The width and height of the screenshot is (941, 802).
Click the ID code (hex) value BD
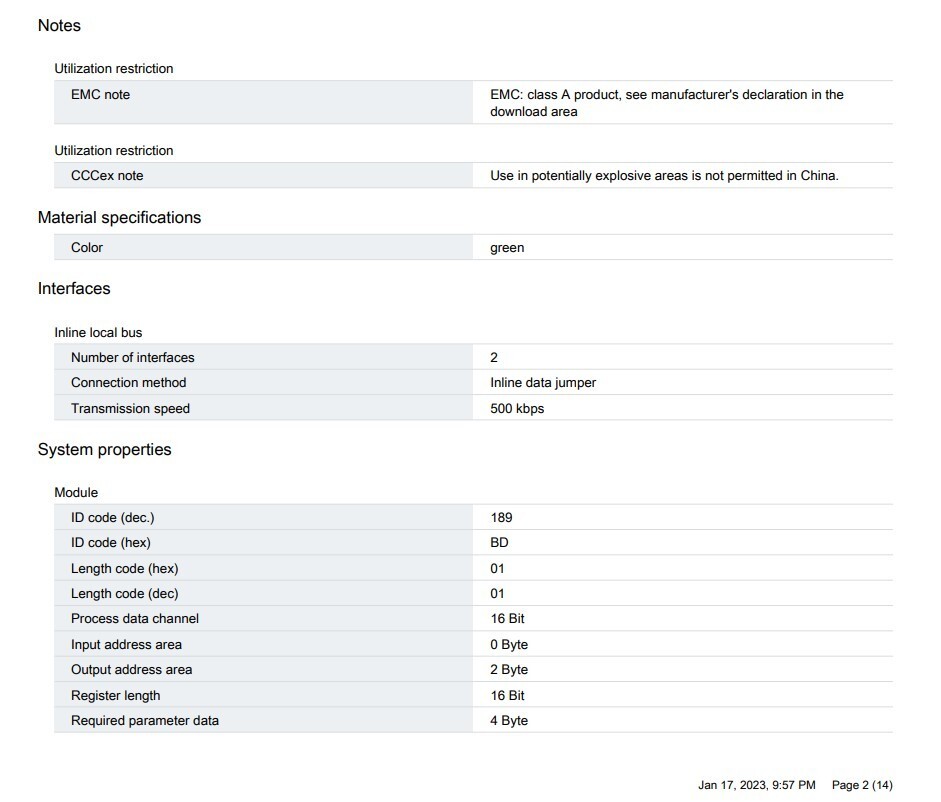[x=499, y=543]
